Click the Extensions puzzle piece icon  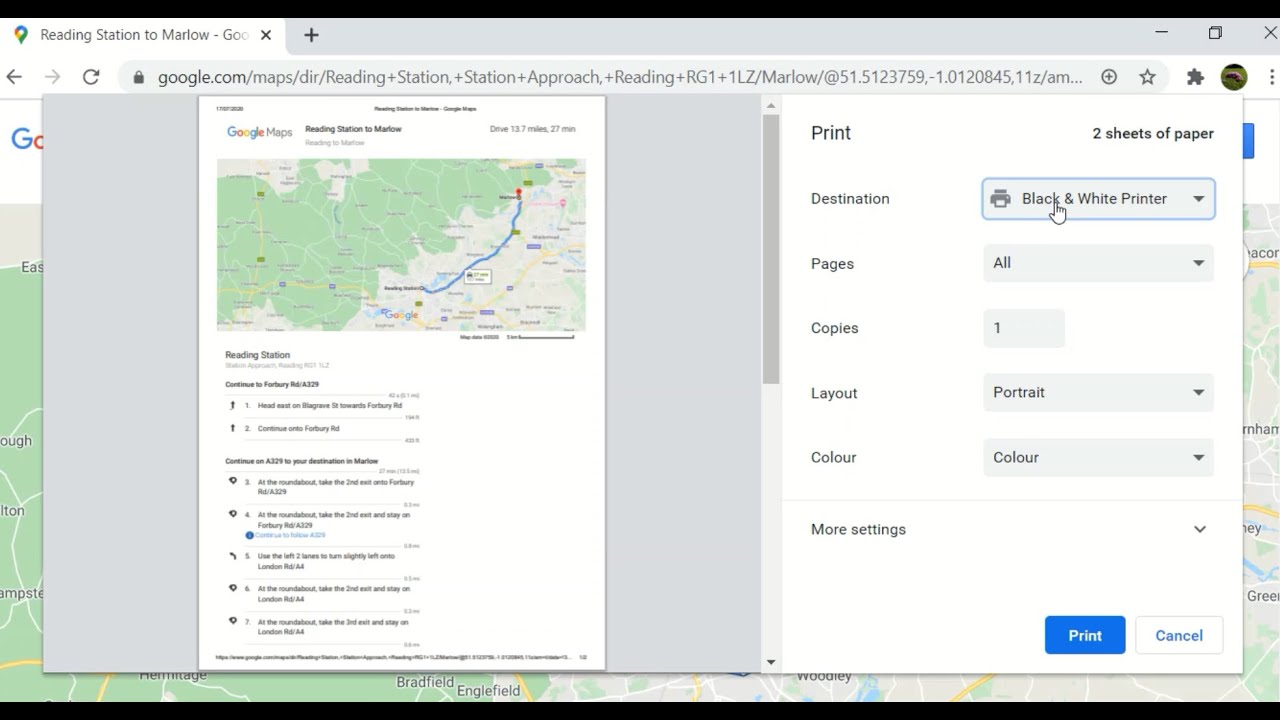point(1195,76)
